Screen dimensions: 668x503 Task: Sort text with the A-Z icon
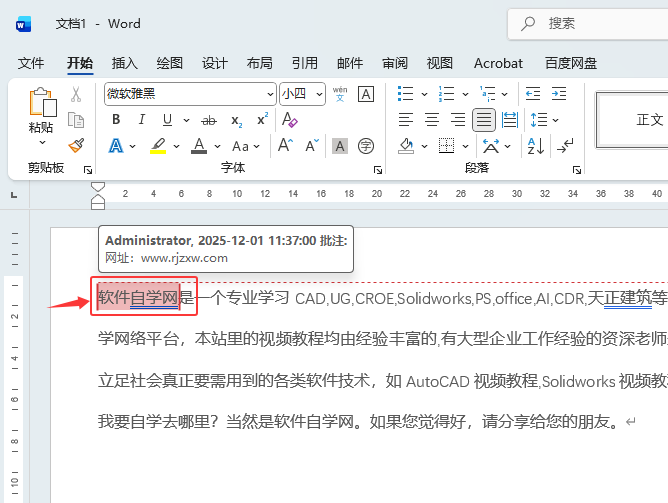point(536,146)
